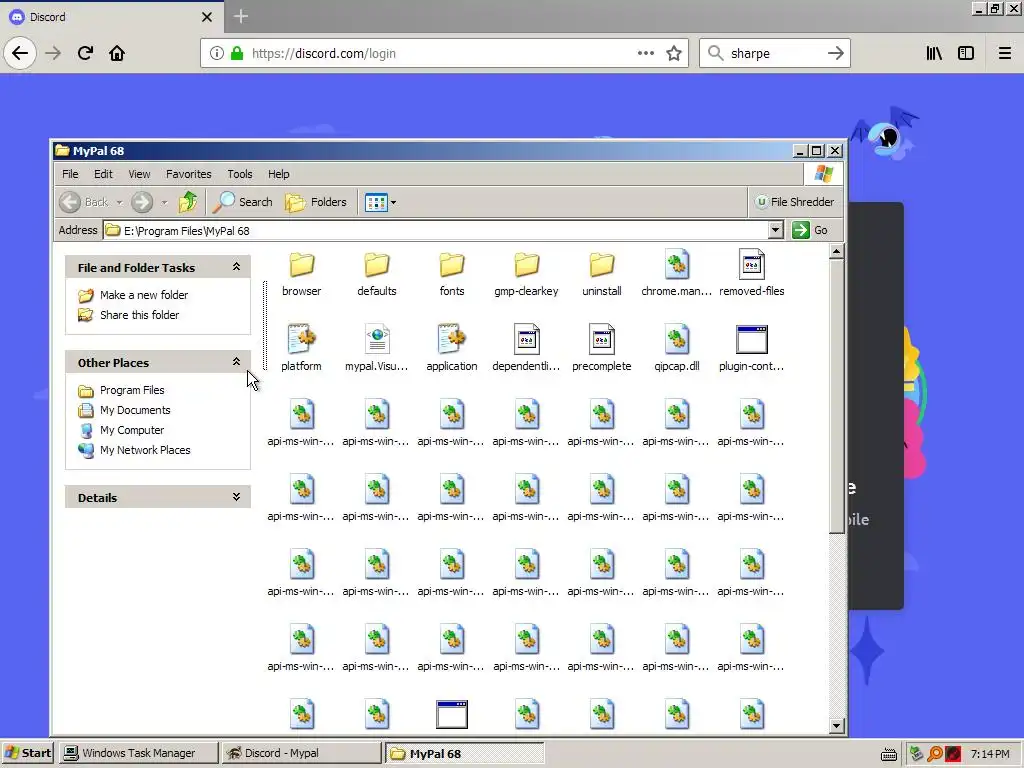Viewport: 1024px width, 768px height.
Task: Open the browser Library icon
Action: tap(934, 54)
